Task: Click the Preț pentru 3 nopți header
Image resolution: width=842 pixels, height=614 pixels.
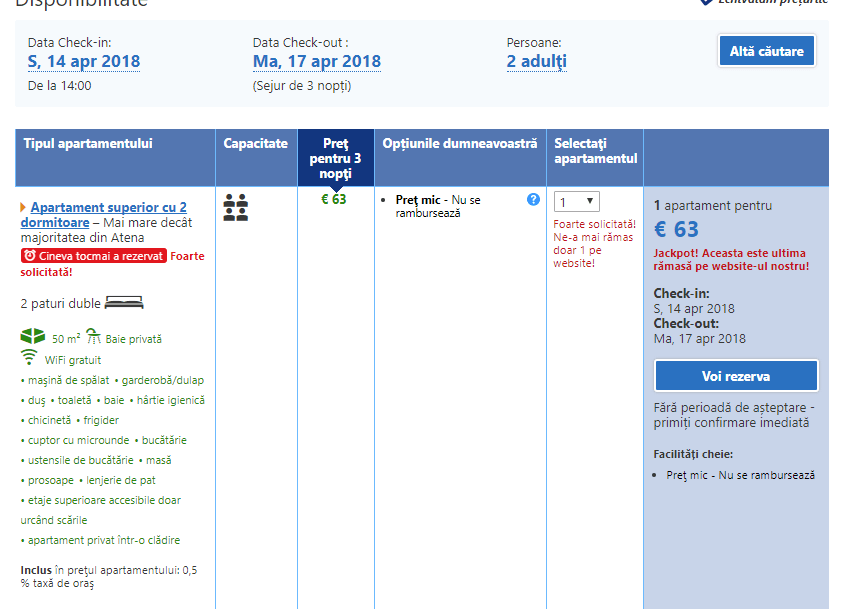Action: [335, 158]
